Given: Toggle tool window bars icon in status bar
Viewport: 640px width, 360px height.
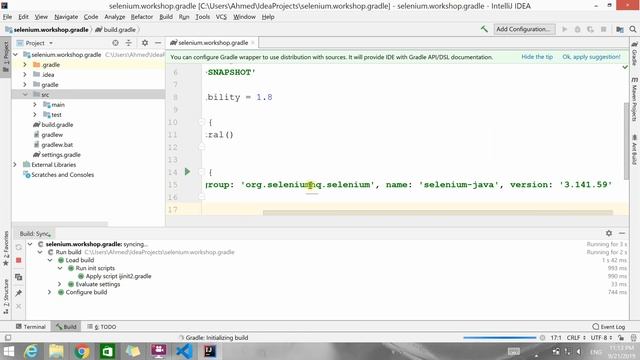Looking at the screenshot, I should click(x=8, y=338).
